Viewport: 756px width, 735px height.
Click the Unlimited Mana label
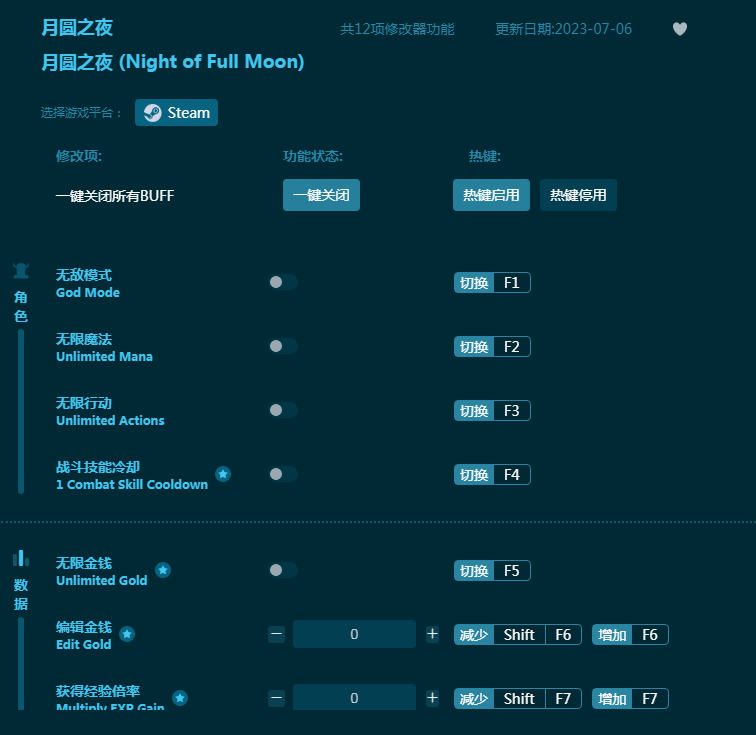point(104,347)
